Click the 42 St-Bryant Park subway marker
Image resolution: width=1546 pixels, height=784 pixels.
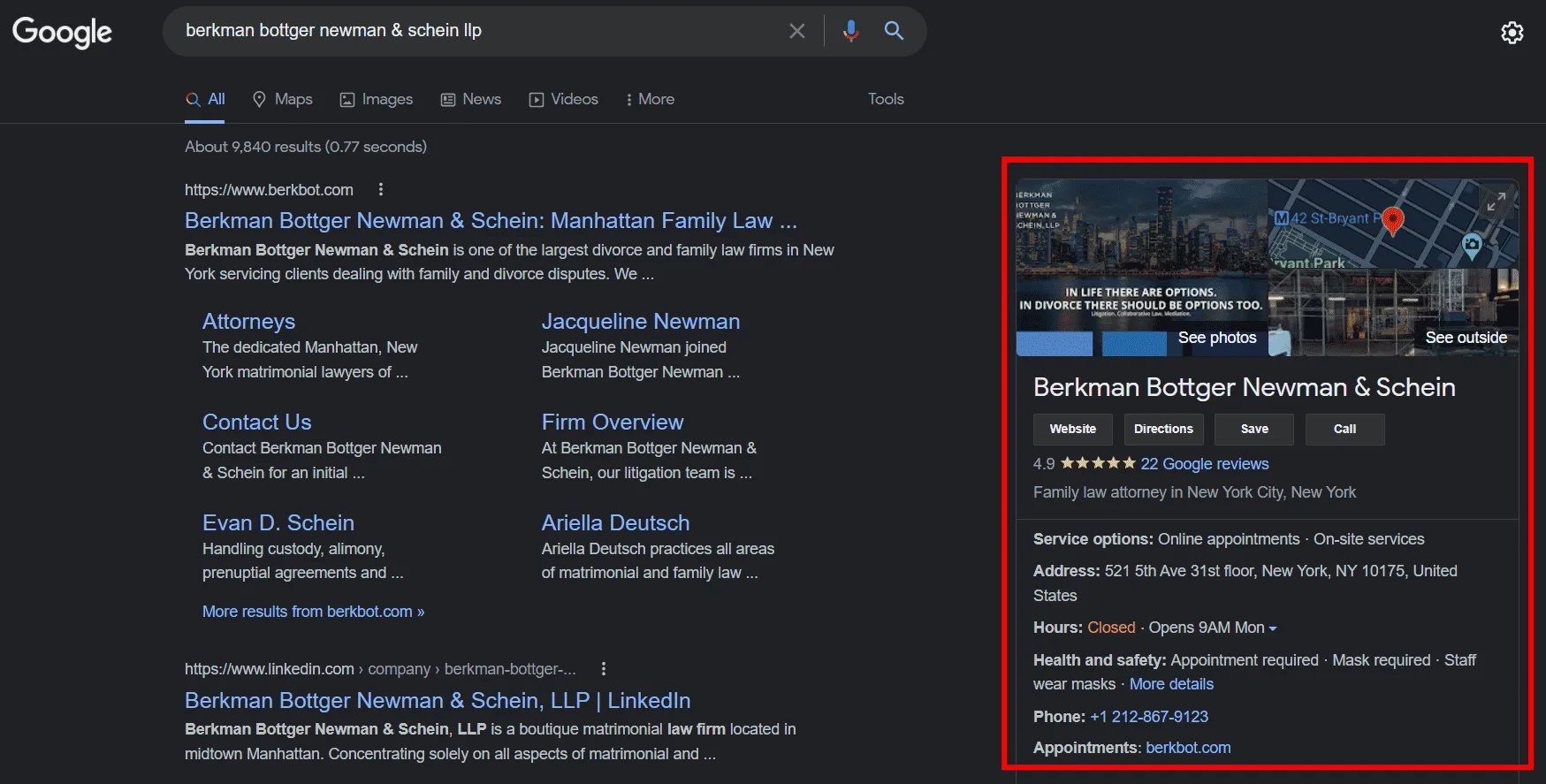point(1281,218)
